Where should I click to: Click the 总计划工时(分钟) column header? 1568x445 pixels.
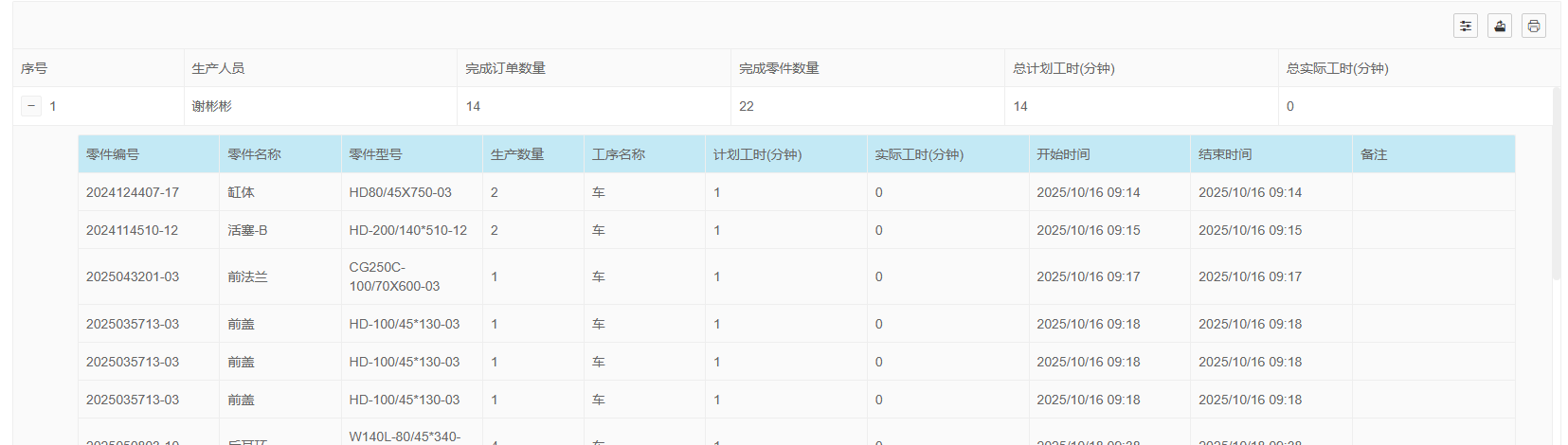click(1063, 68)
